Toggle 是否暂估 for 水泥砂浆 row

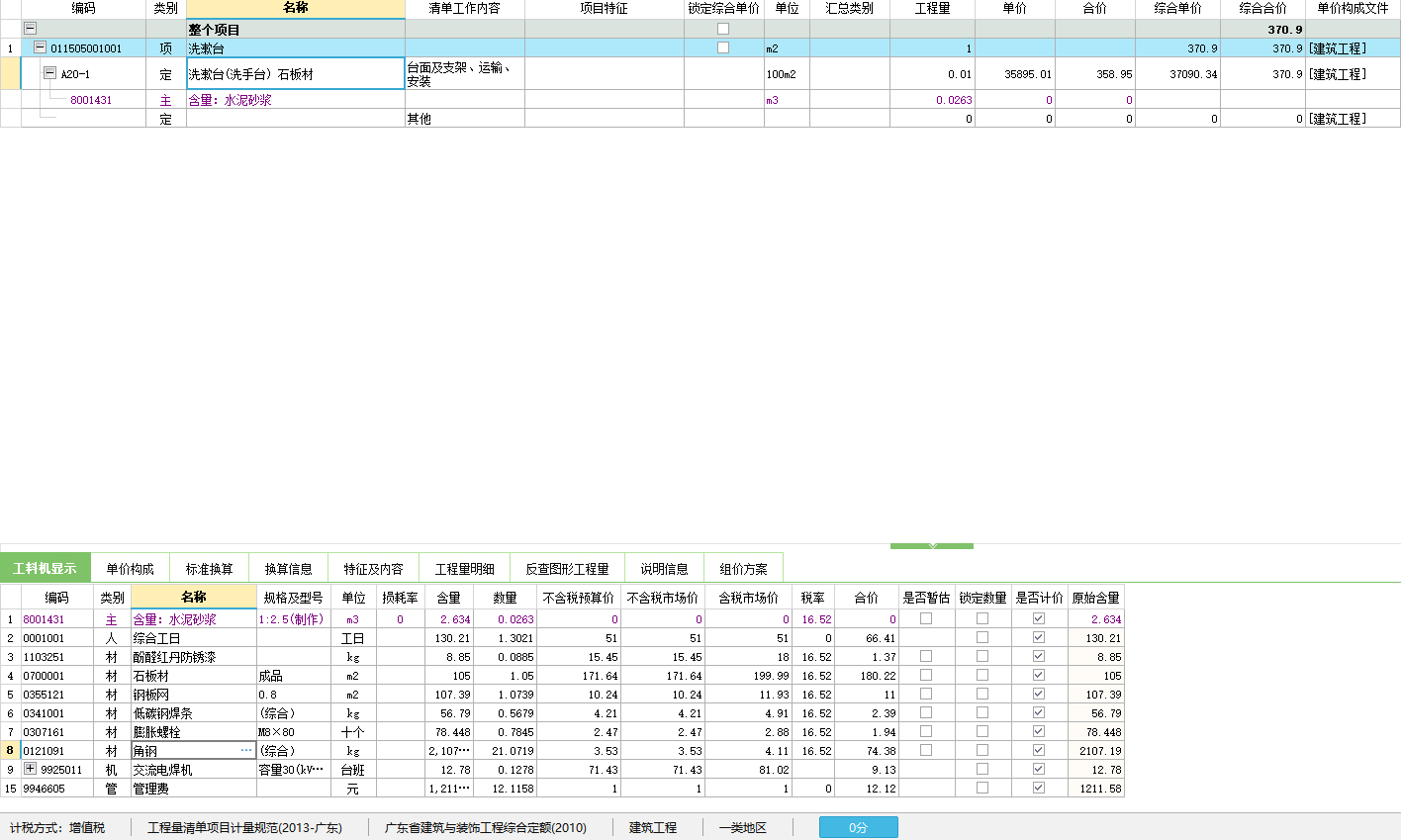(x=926, y=618)
